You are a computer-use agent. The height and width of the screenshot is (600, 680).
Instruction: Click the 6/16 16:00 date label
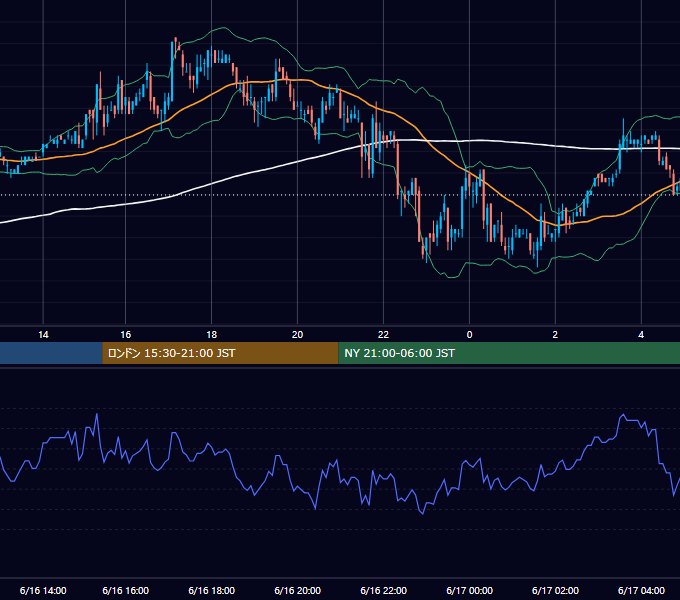[x=125, y=590]
